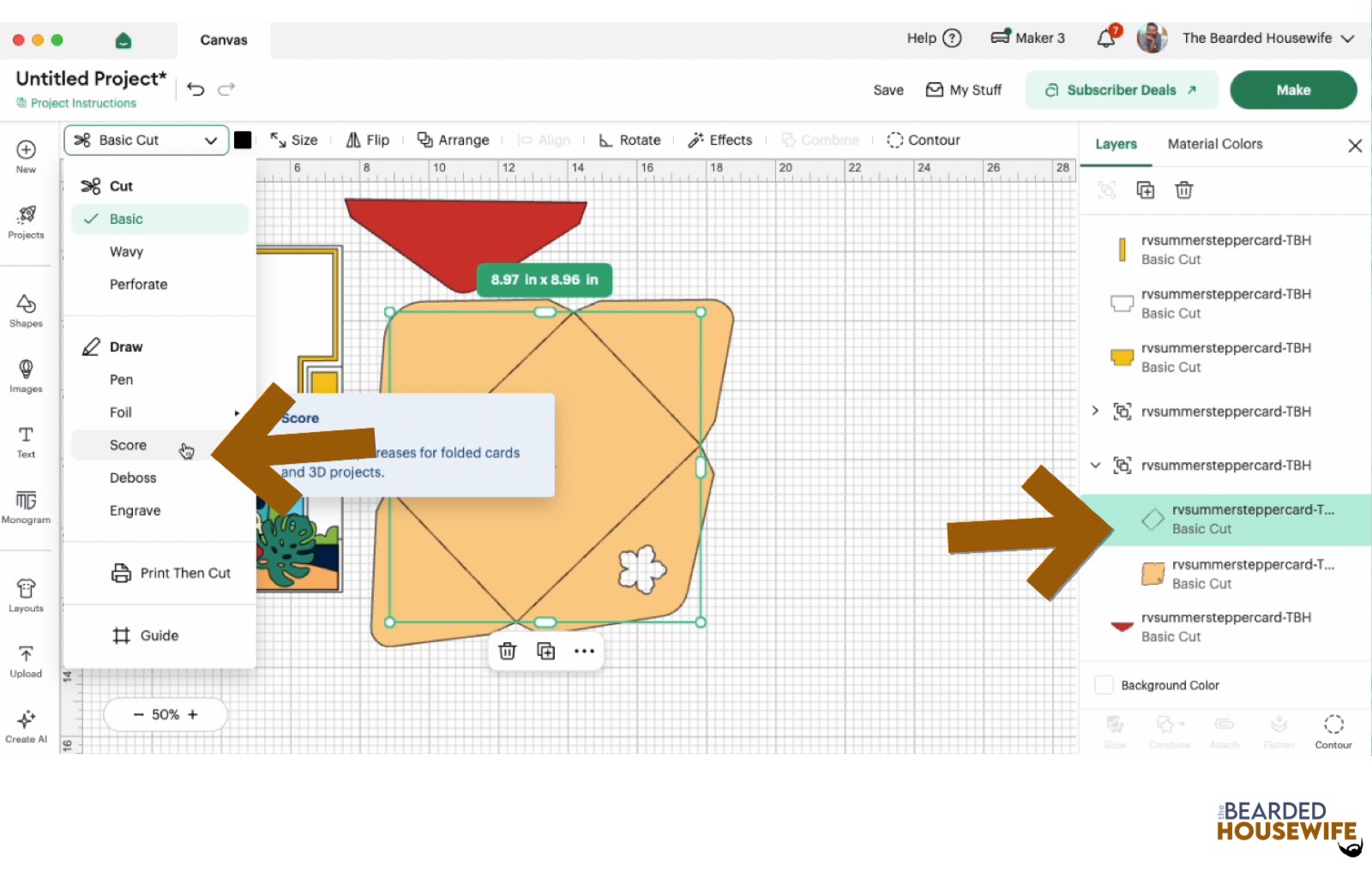Collapse the expanded rvsummersteppercard-TBH group
The image size is (1372, 872).
coord(1095,465)
